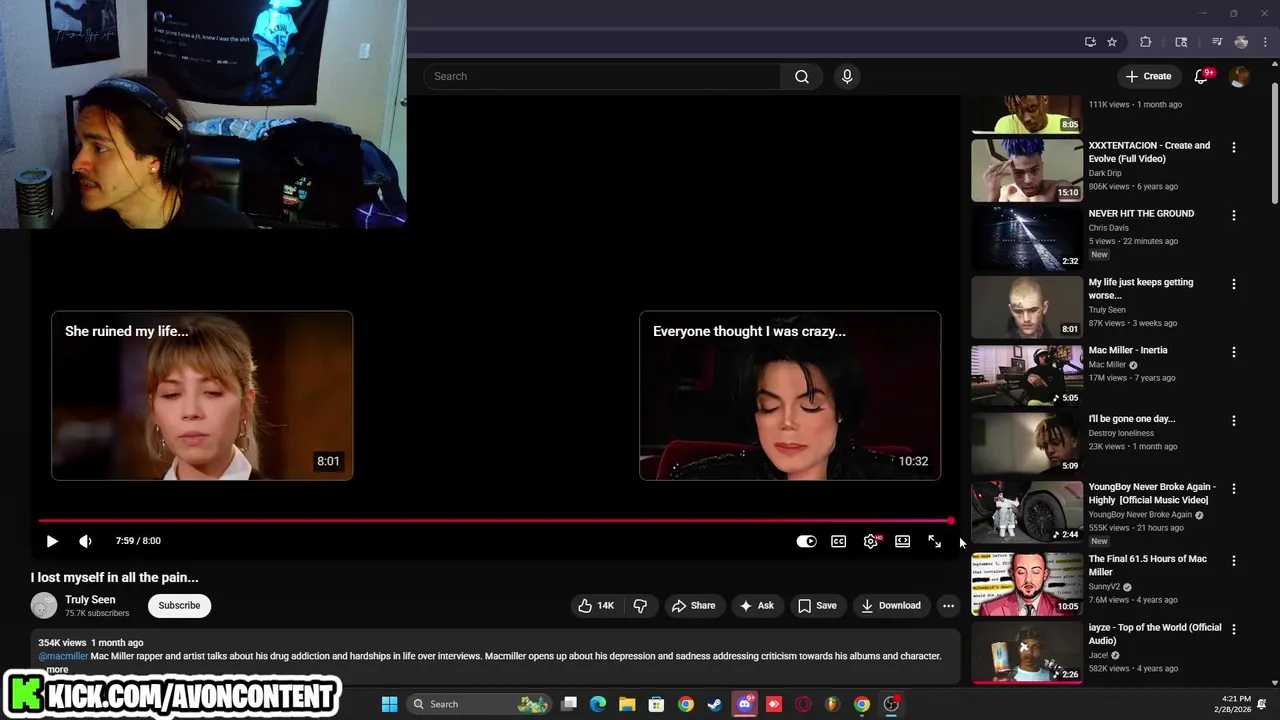Focus the YouTube search field

tap(603, 76)
